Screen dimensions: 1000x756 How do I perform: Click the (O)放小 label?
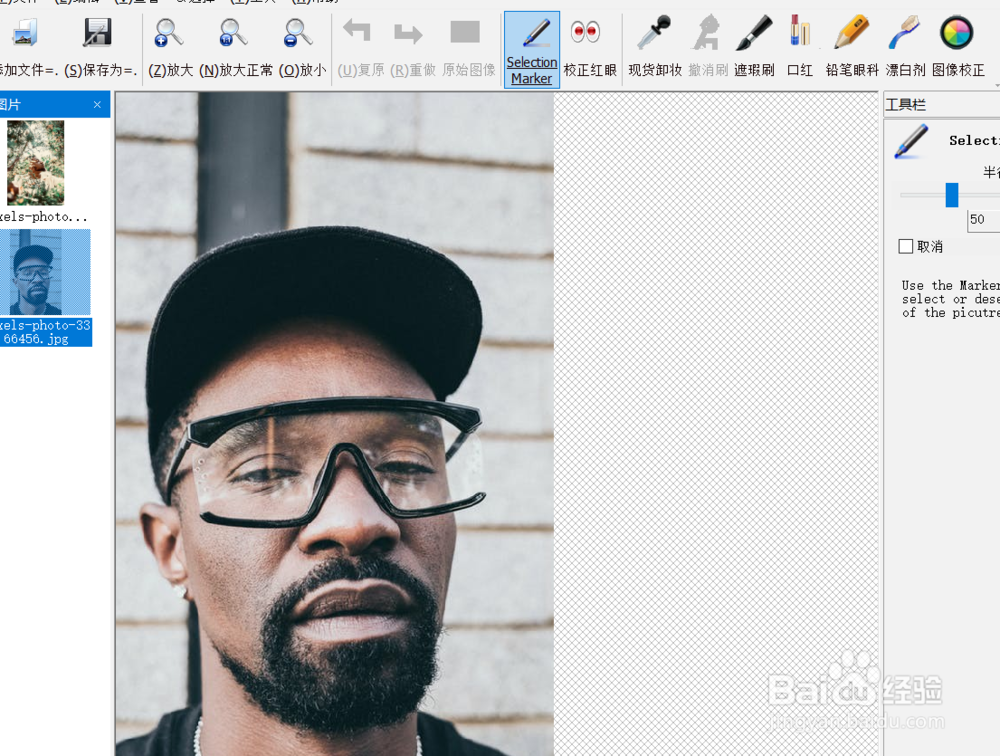(x=302, y=70)
